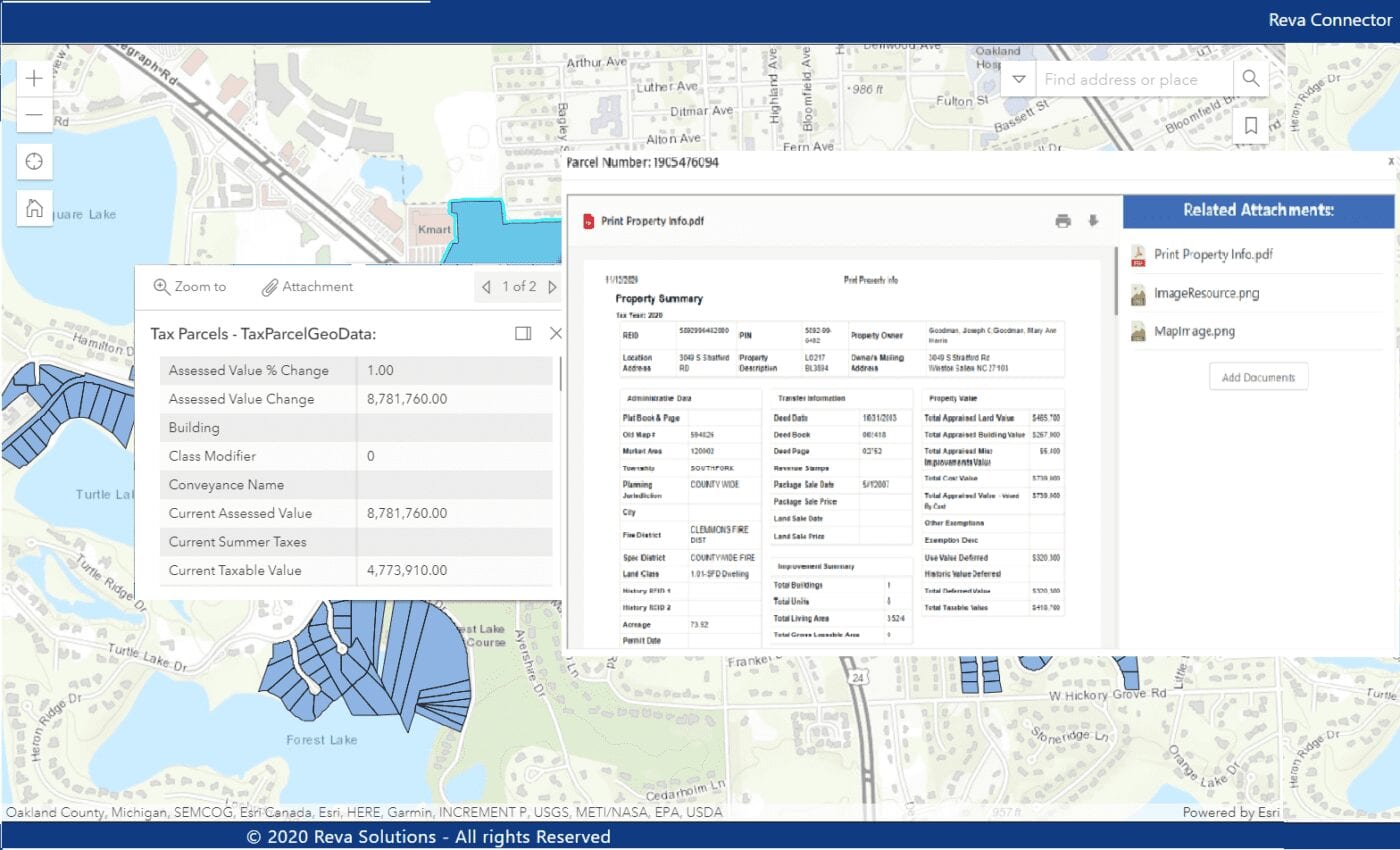The image size is (1400, 850).
Task: Click the image icon of MapImage.png
Action: pos(1138,332)
